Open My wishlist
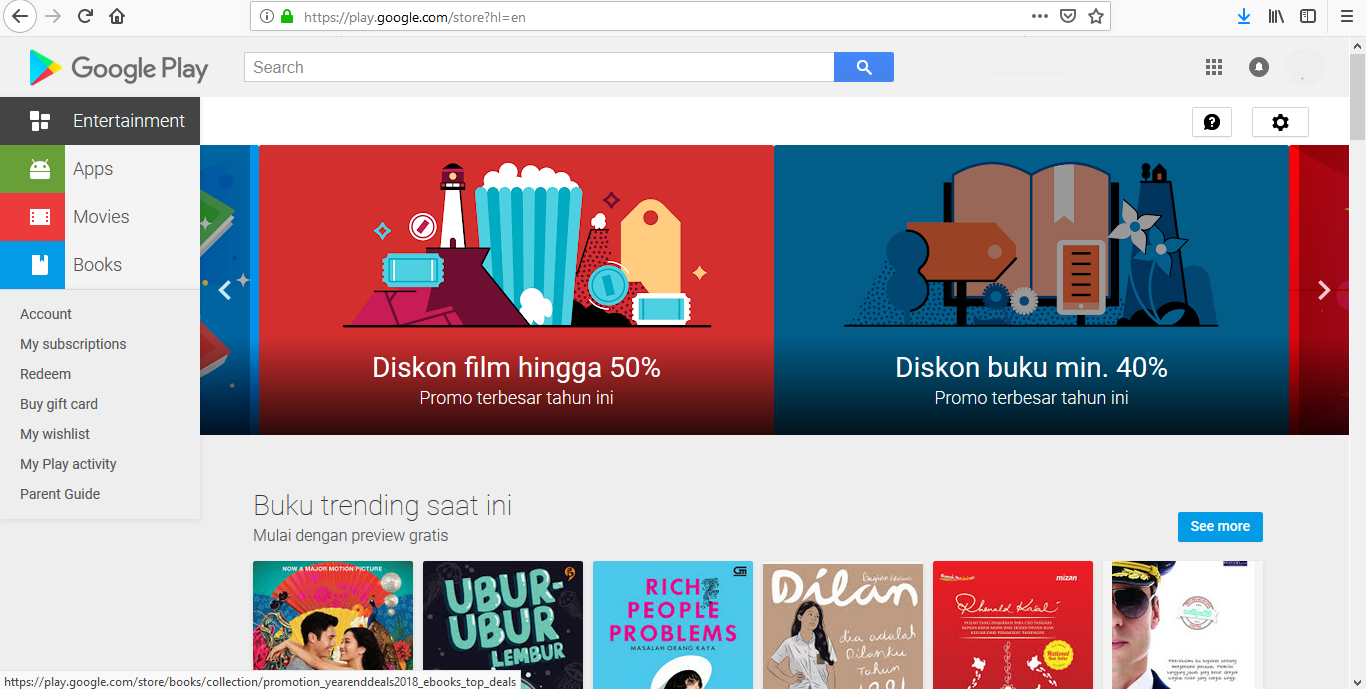 pyautogui.click(x=55, y=434)
